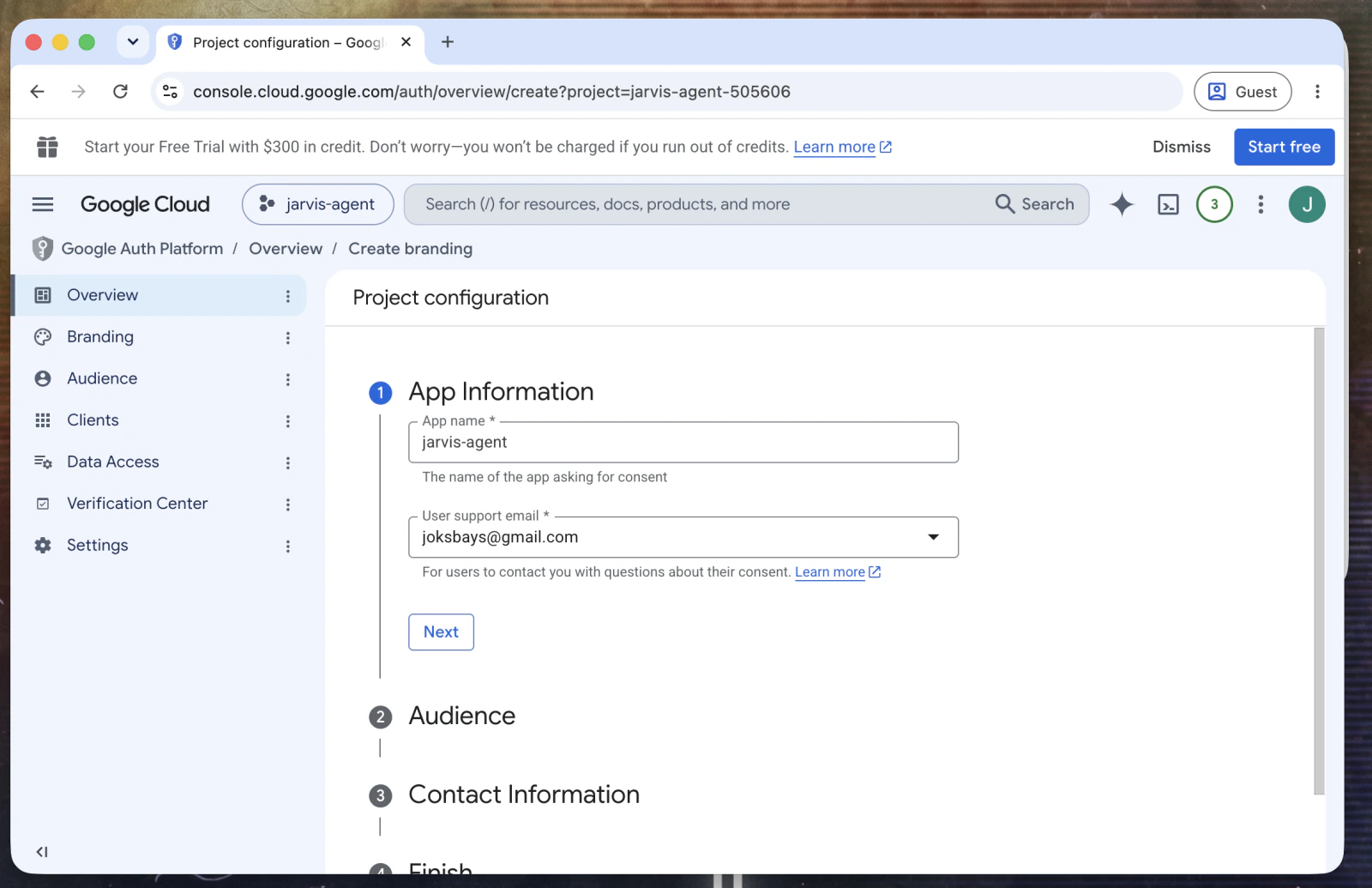Activate Cloud Shell terminal icon
The width and height of the screenshot is (1372, 888).
1168,204
